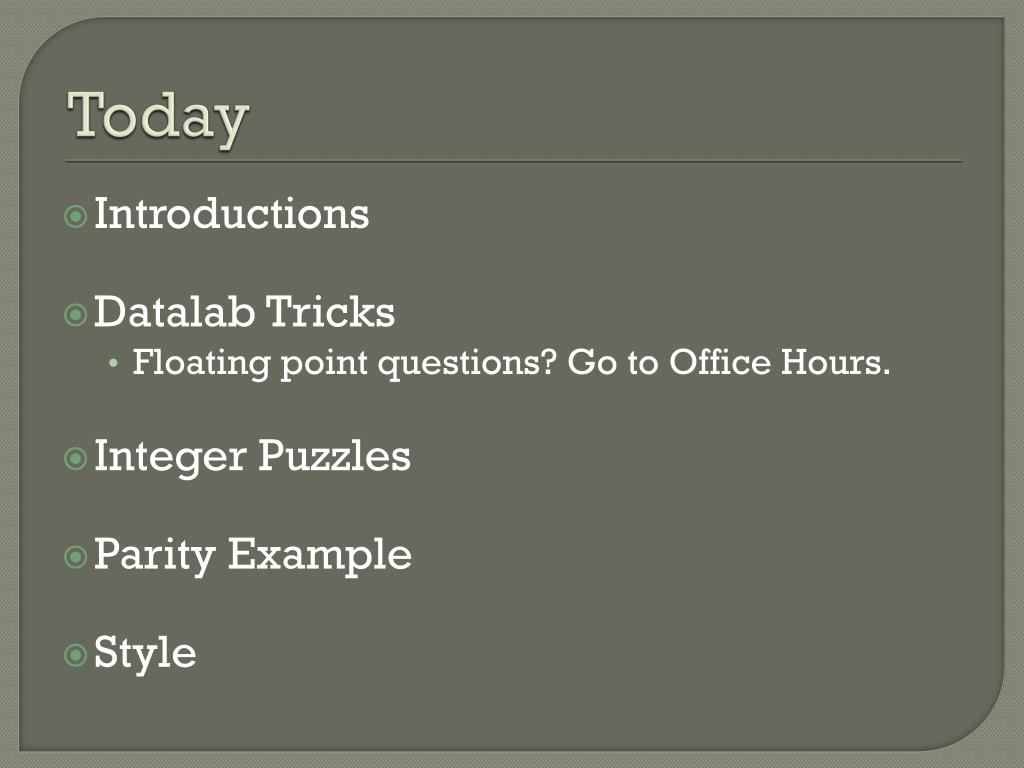This screenshot has height=768, width=1024.
Task: Select the Today slide title
Action: click(157, 118)
